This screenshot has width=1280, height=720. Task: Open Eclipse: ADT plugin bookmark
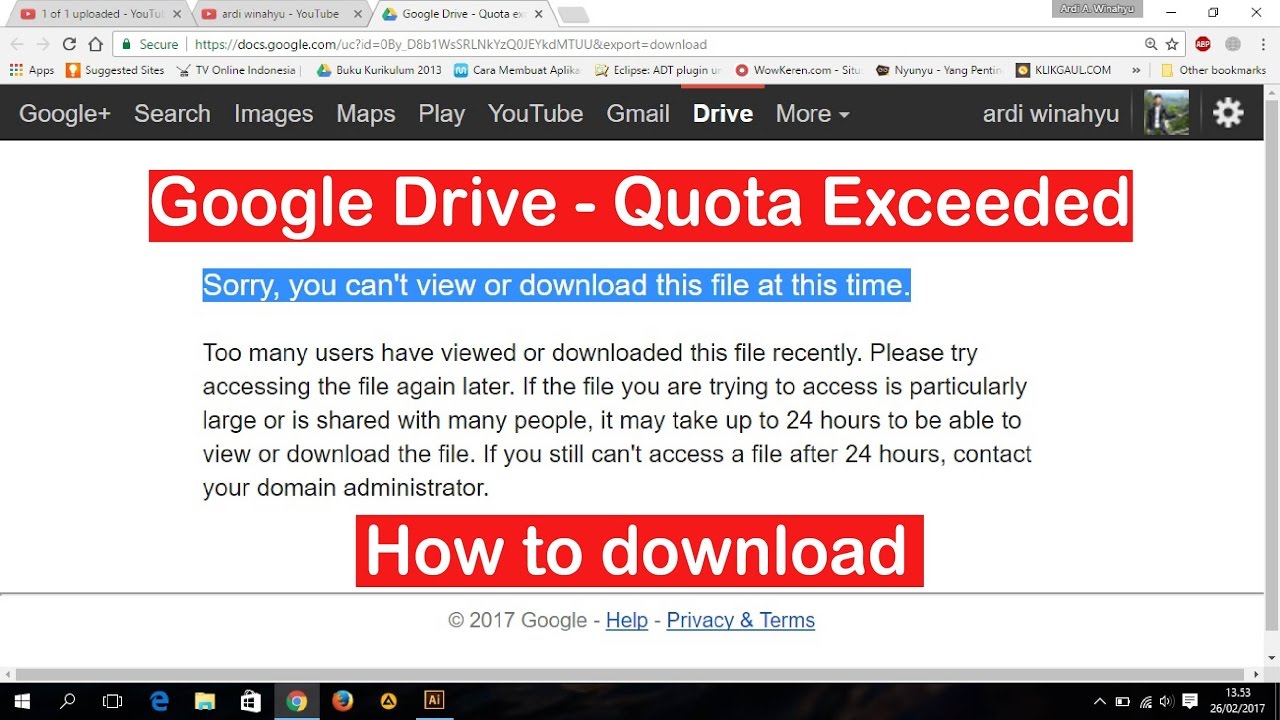658,70
